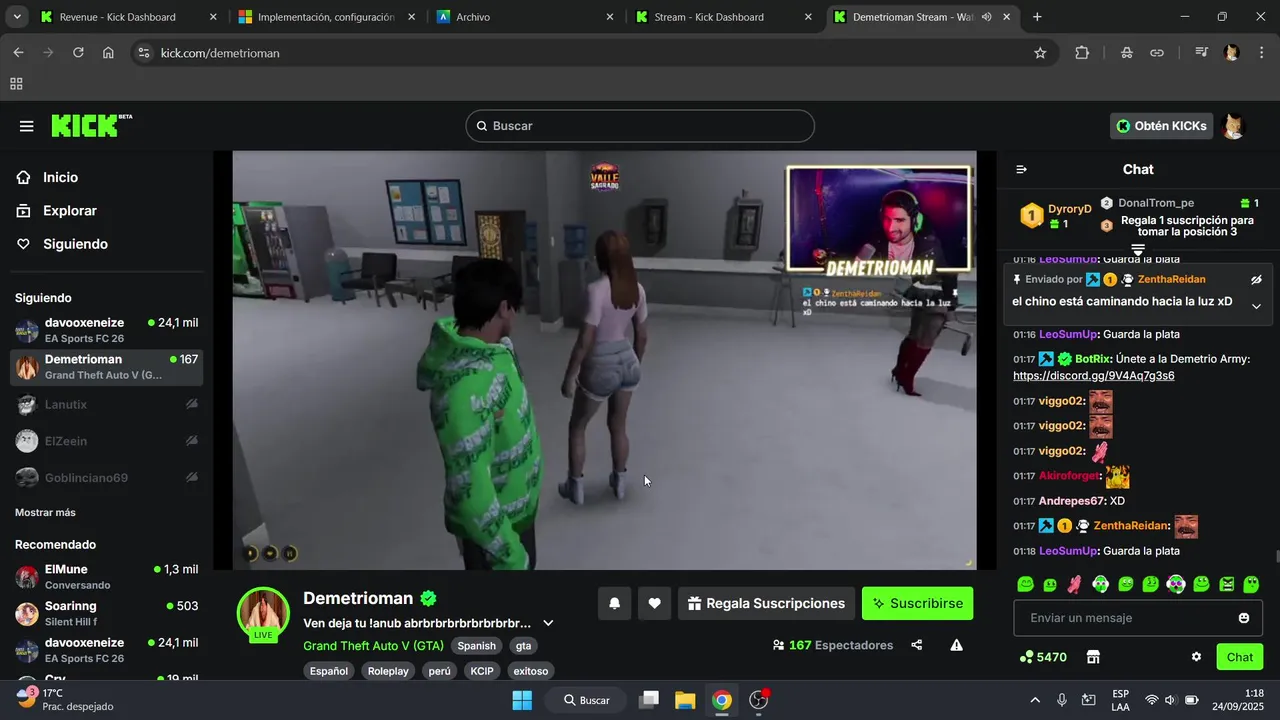Expand list with Mostrar más
Screen dimensions: 1280x720
click(45, 512)
